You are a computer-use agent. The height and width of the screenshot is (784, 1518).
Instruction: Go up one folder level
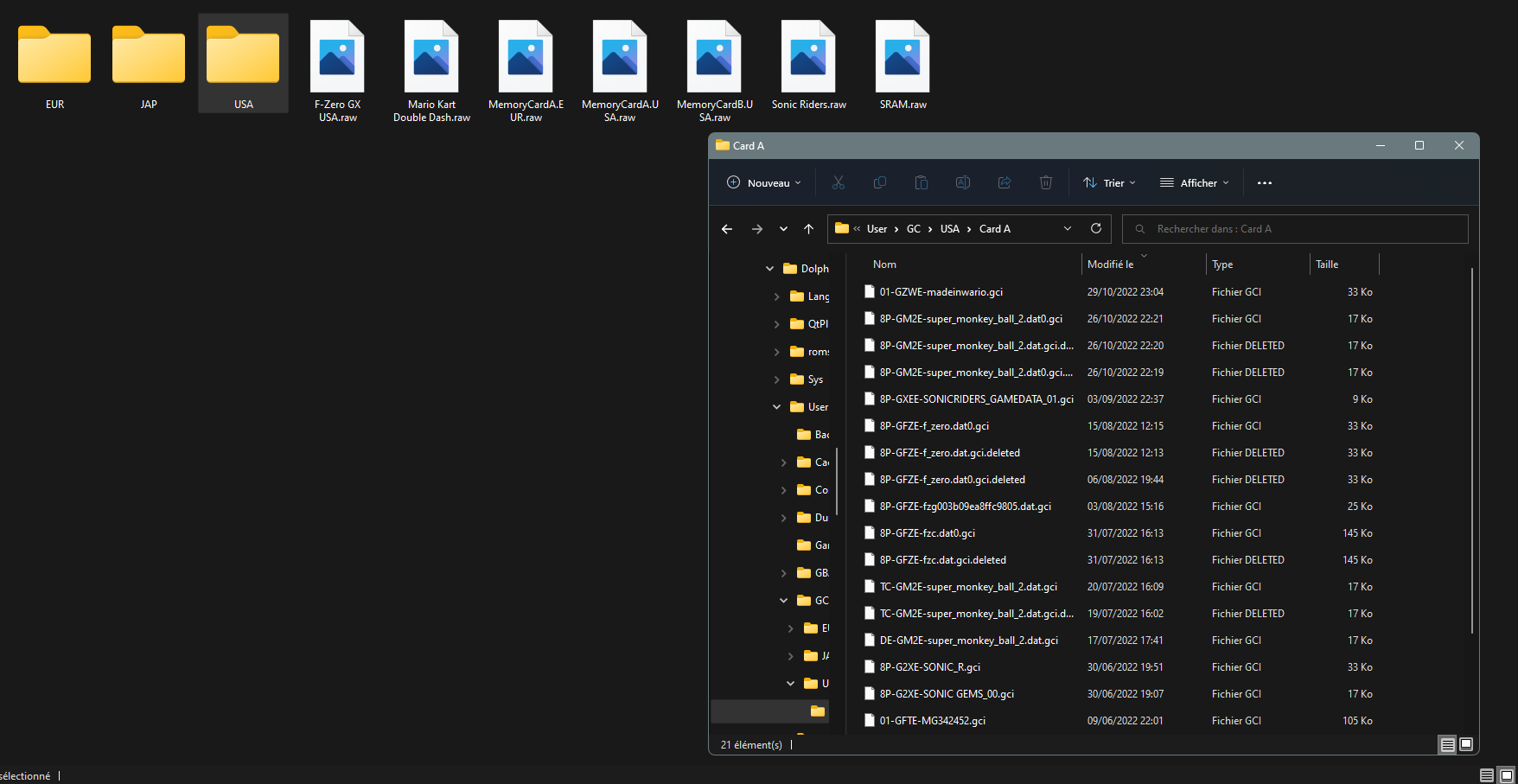coord(808,229)
